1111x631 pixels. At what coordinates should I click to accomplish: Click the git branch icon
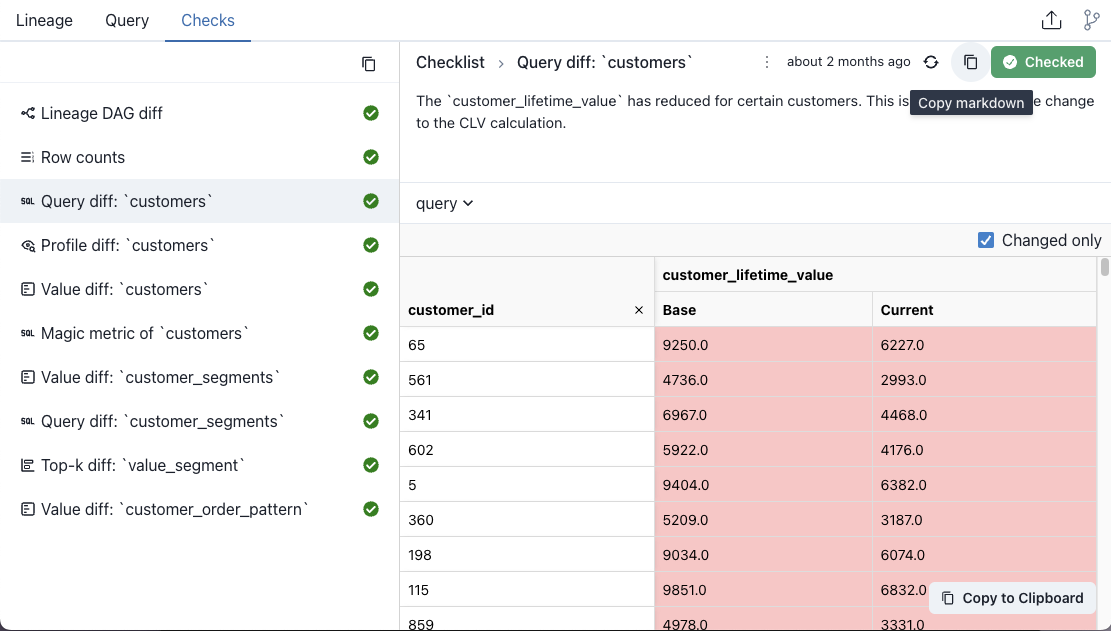point(1091,20)
